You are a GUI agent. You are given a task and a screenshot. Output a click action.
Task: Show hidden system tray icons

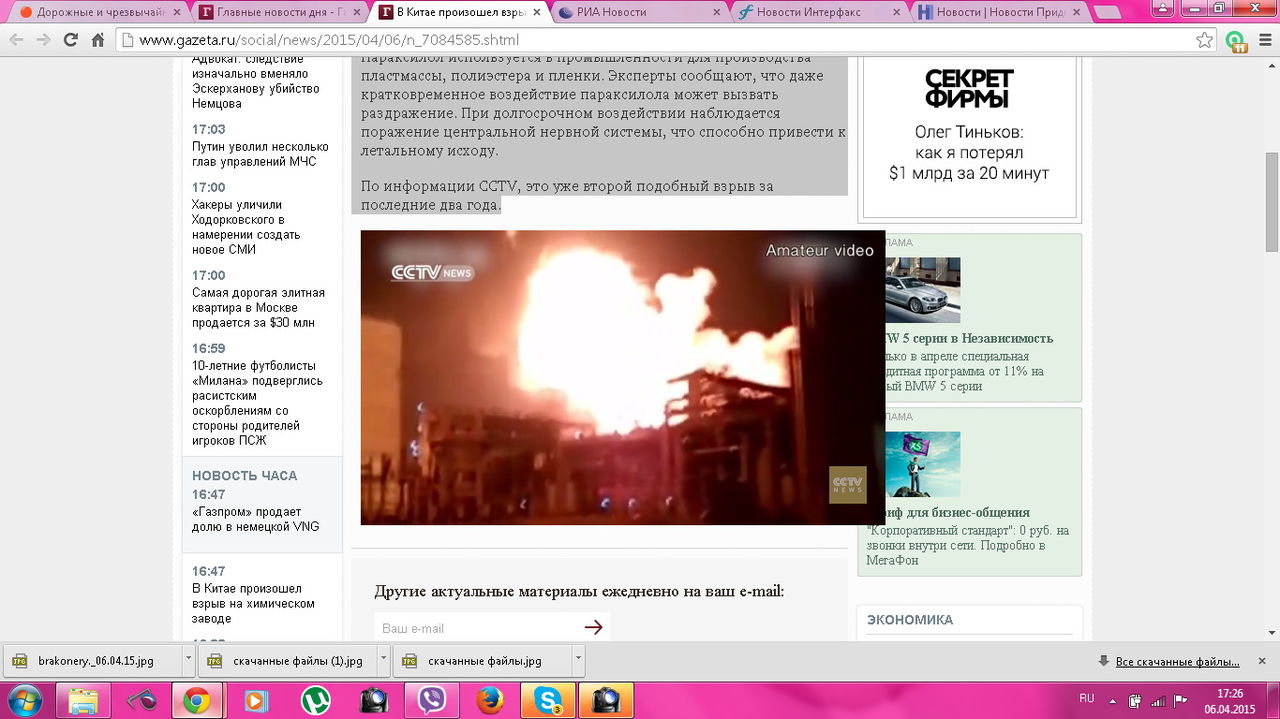pyautogui.click(x=1114, y=699)
